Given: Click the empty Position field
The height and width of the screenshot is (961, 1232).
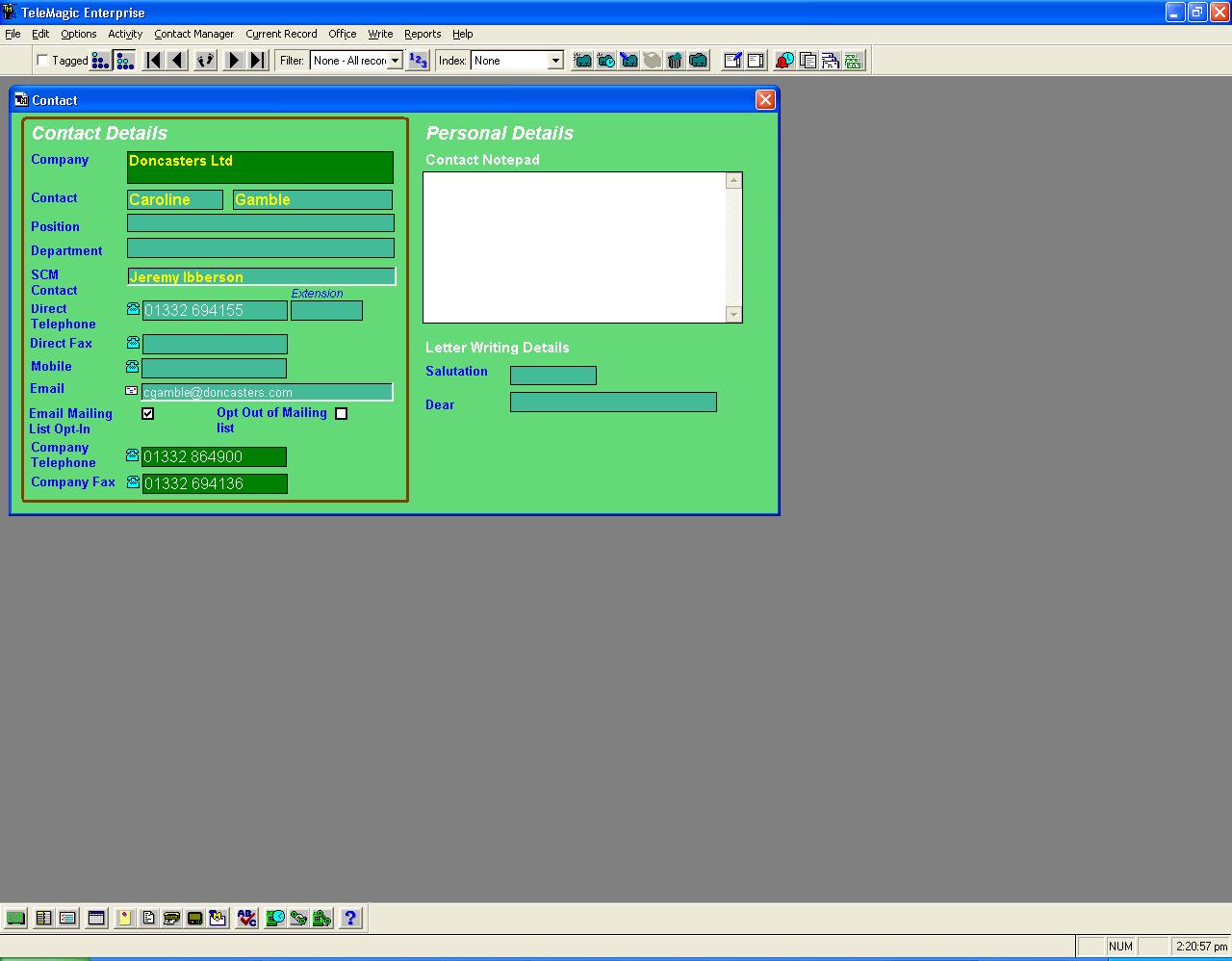Looking at the screenshot, I should point(261,223).
